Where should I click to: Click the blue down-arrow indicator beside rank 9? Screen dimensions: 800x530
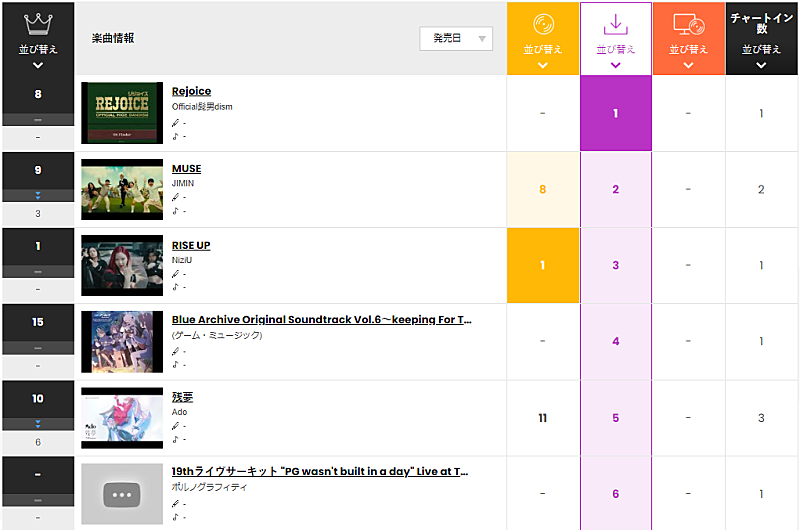point(38,196)
